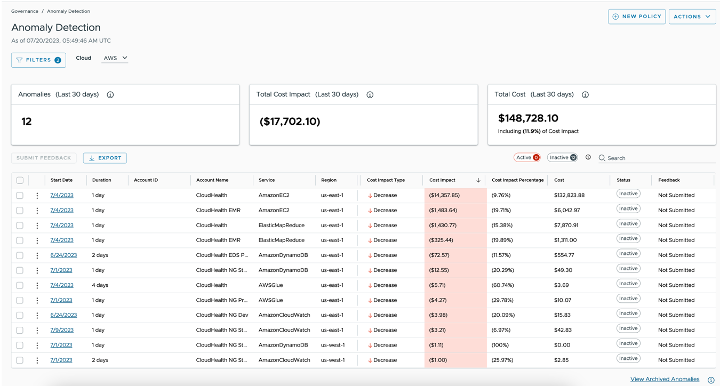Expand the Actions dropdown menu

[x=692, y=17]
